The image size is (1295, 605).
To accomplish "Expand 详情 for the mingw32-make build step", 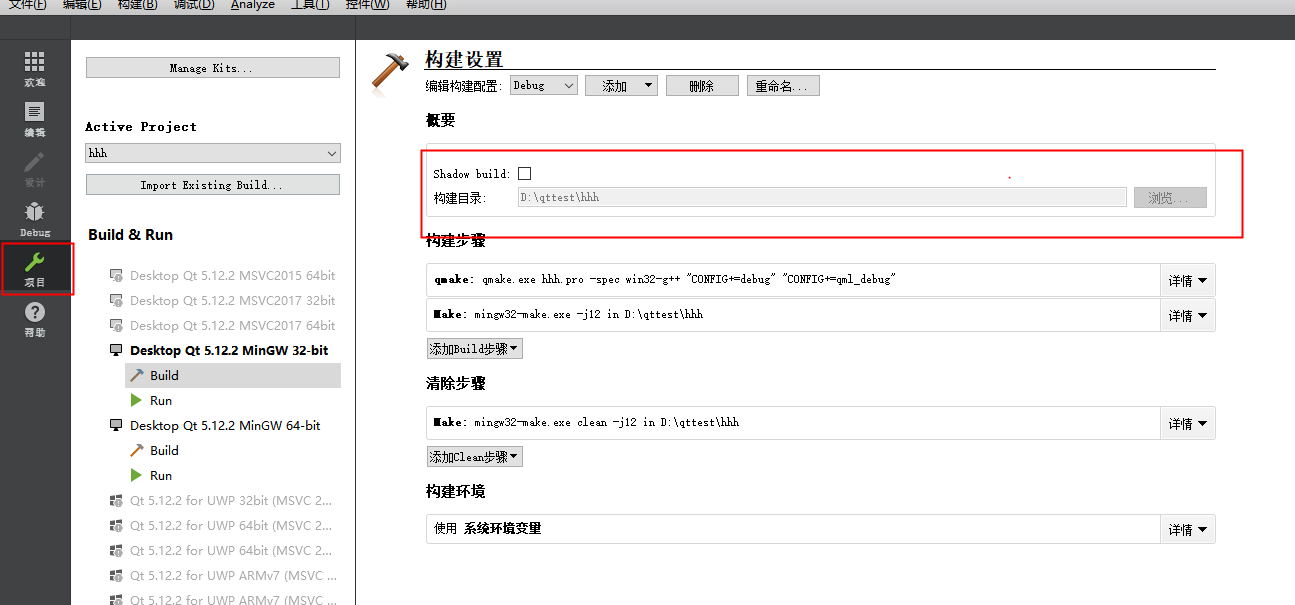I will 1187,315.
